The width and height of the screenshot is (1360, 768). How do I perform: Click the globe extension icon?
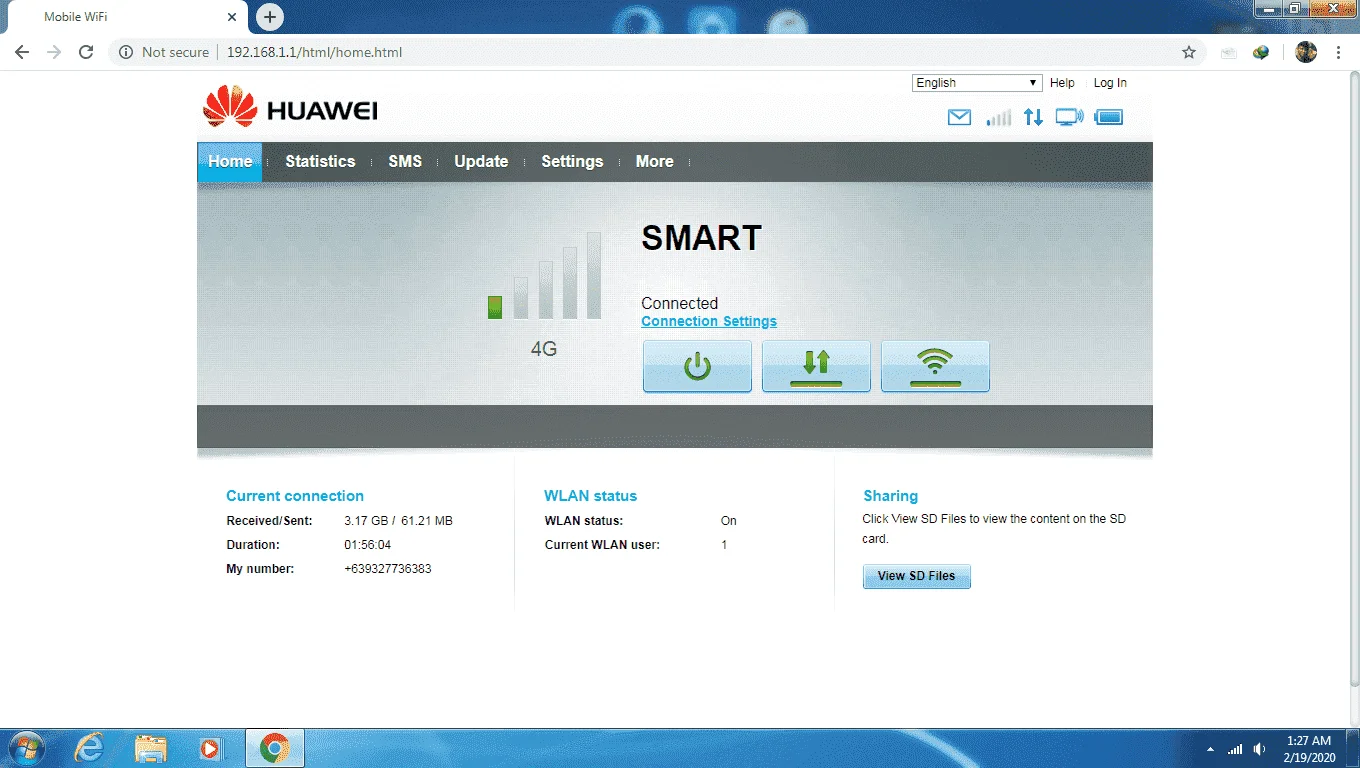click(x=1261, y=52)
